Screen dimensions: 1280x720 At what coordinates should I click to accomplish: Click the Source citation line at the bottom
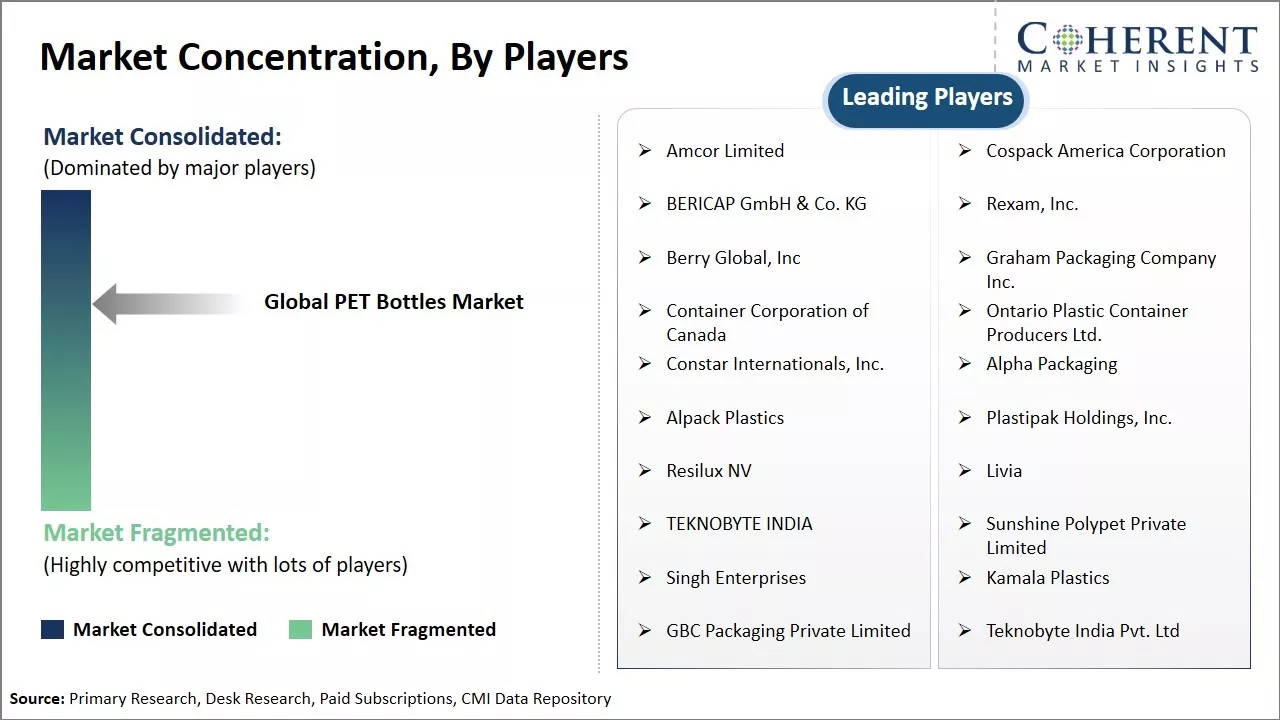[x=310, y=699]
